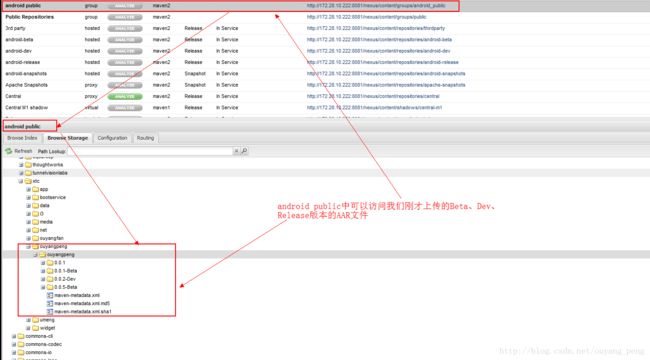The width and height of the screenshot is (650, 360).
Task: Click the ANALYZE button in the android-dev row
Action: pos(125,51)
